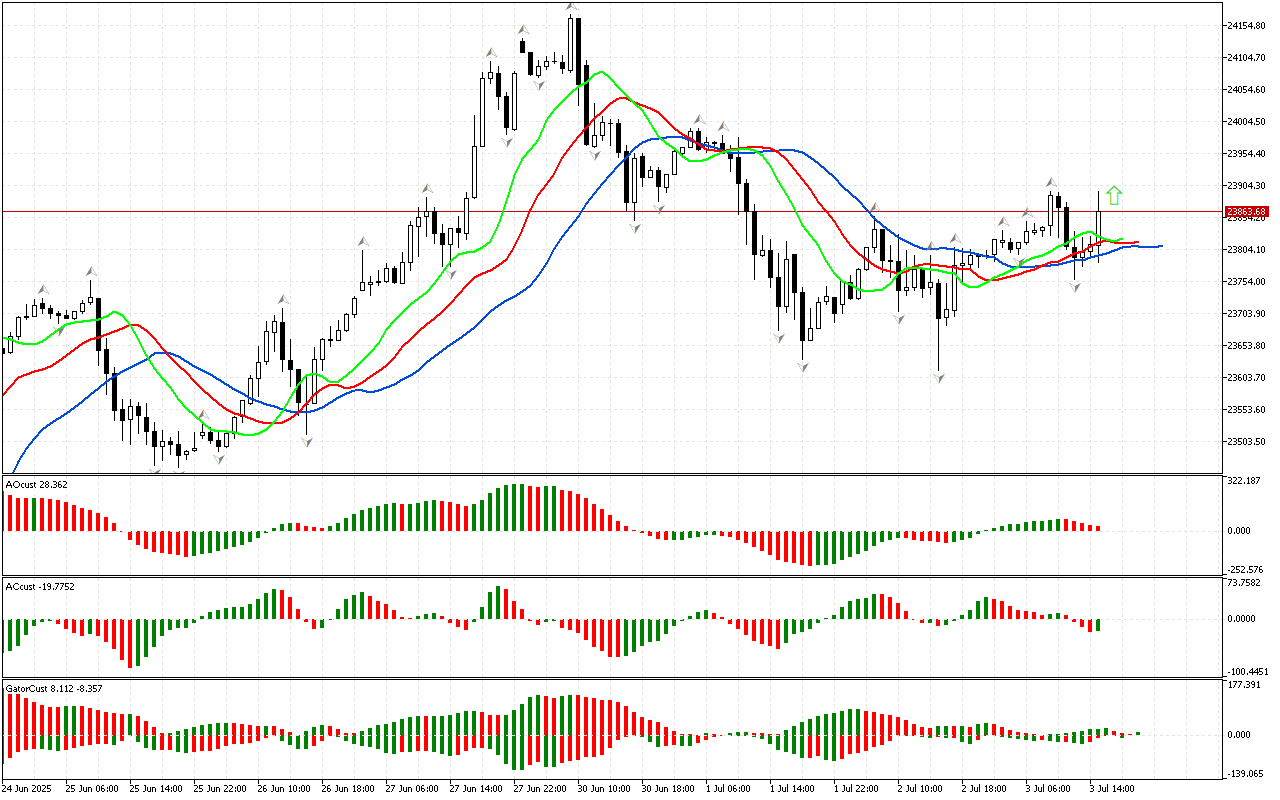Select the right end of the blue Alligator line
The width and height of the screenshot is (1280, 800).
click(1160, 246)
